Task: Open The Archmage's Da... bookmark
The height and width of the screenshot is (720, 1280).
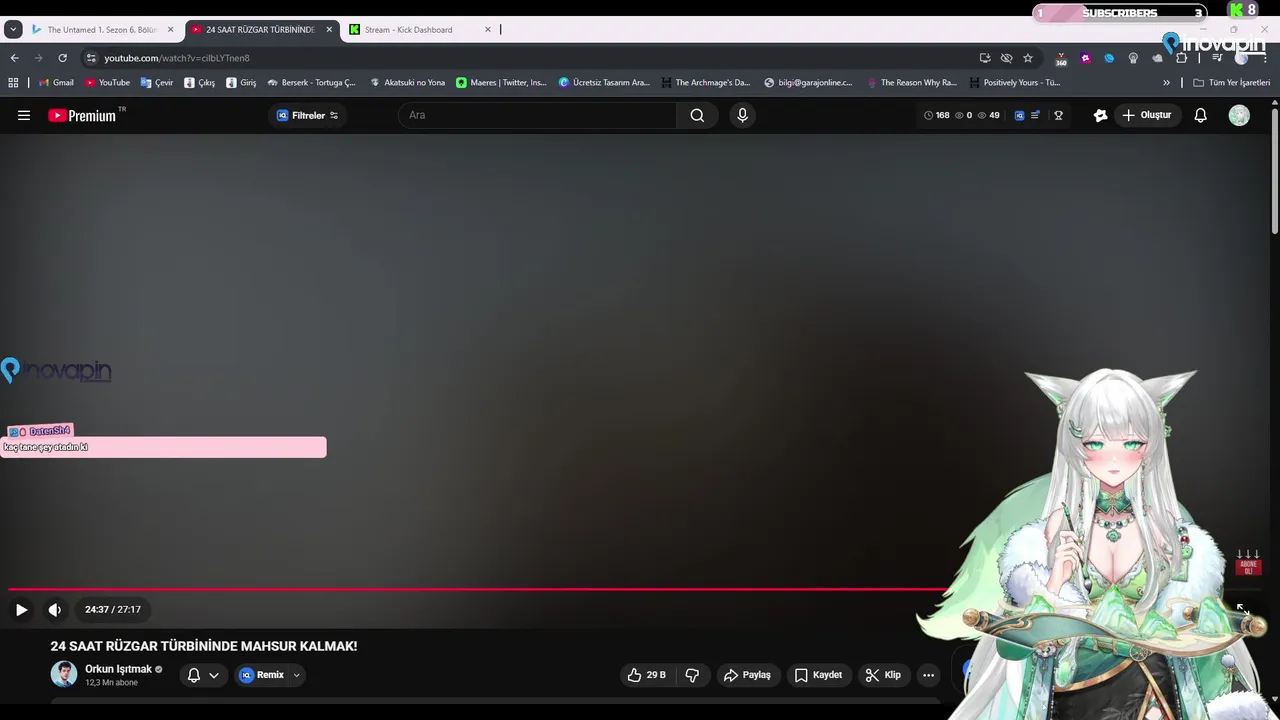Action: point(705,83)
